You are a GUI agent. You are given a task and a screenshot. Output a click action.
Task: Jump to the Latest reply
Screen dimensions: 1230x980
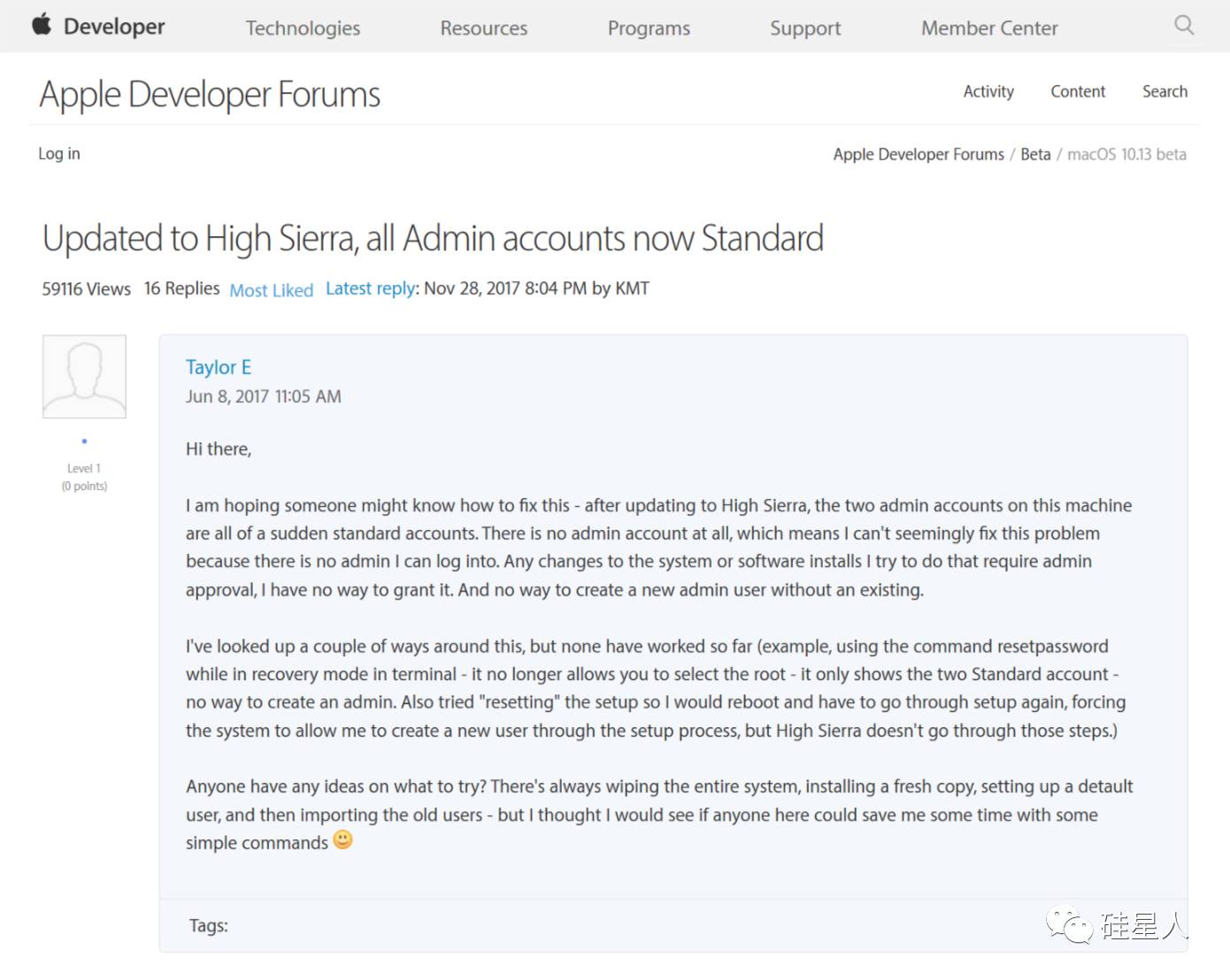(x=370, y=289)
